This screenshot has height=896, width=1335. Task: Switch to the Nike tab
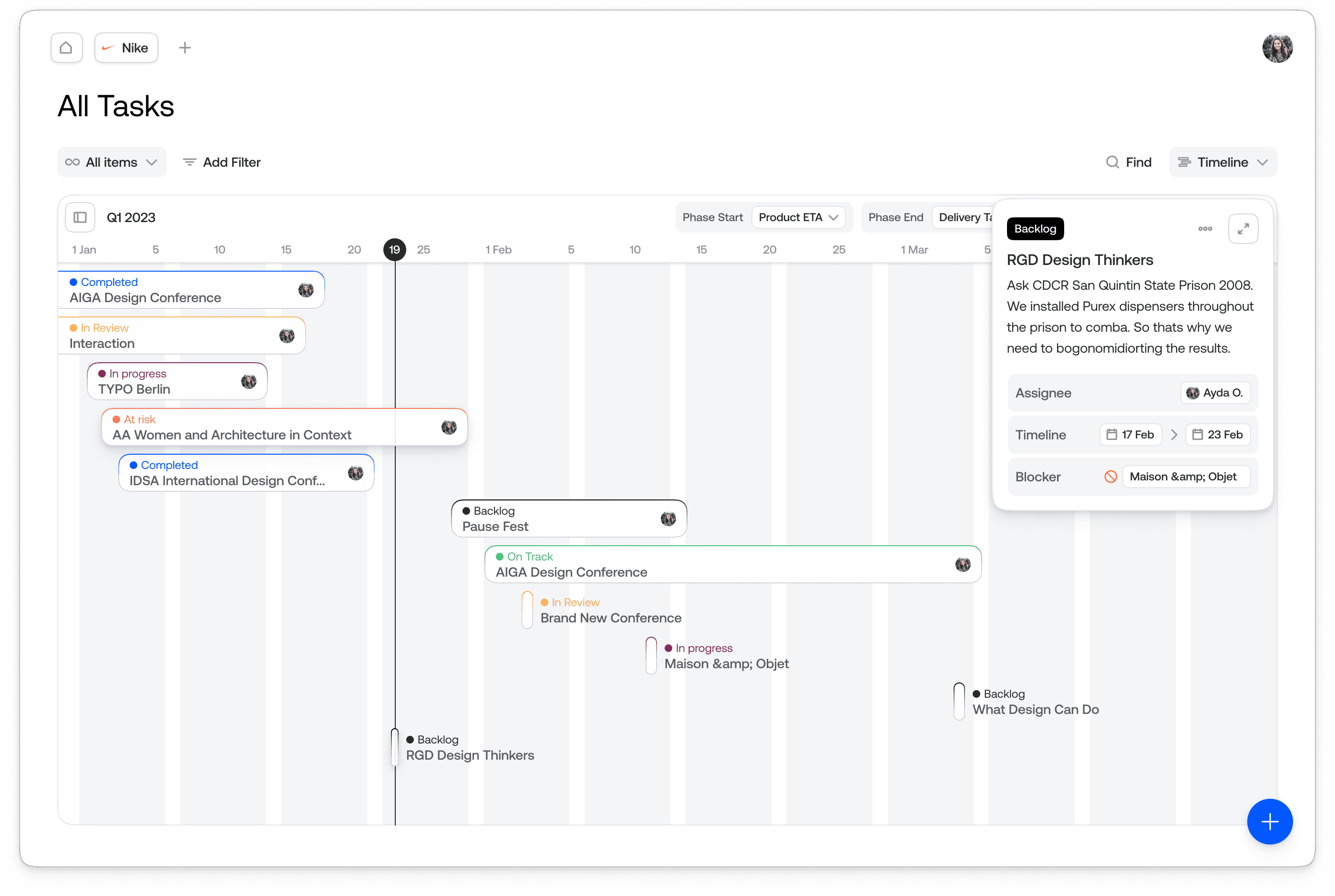coord(126,48)
